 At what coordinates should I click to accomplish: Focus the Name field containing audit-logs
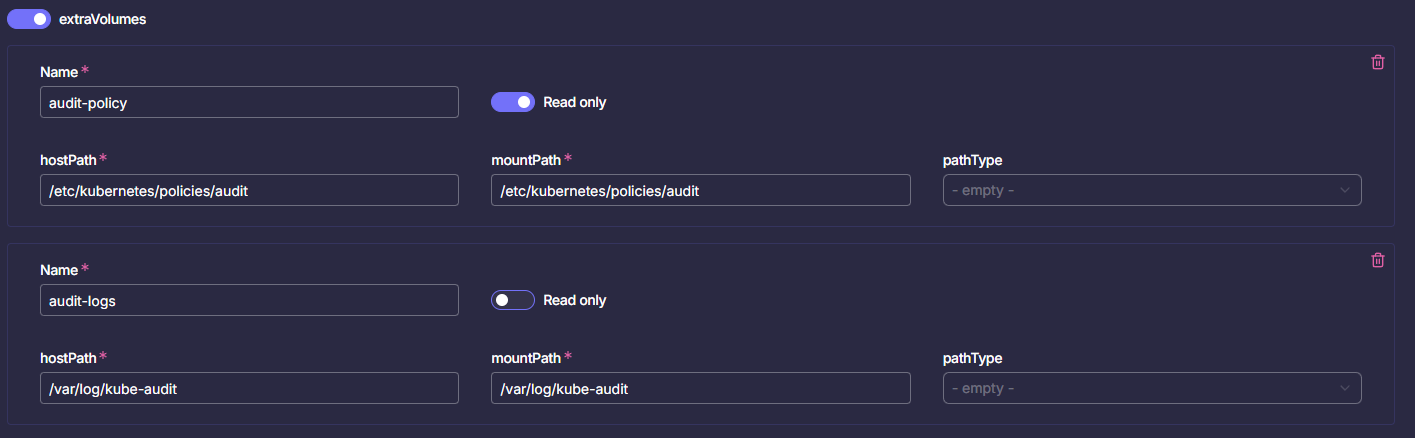click(x=249, y=300)
